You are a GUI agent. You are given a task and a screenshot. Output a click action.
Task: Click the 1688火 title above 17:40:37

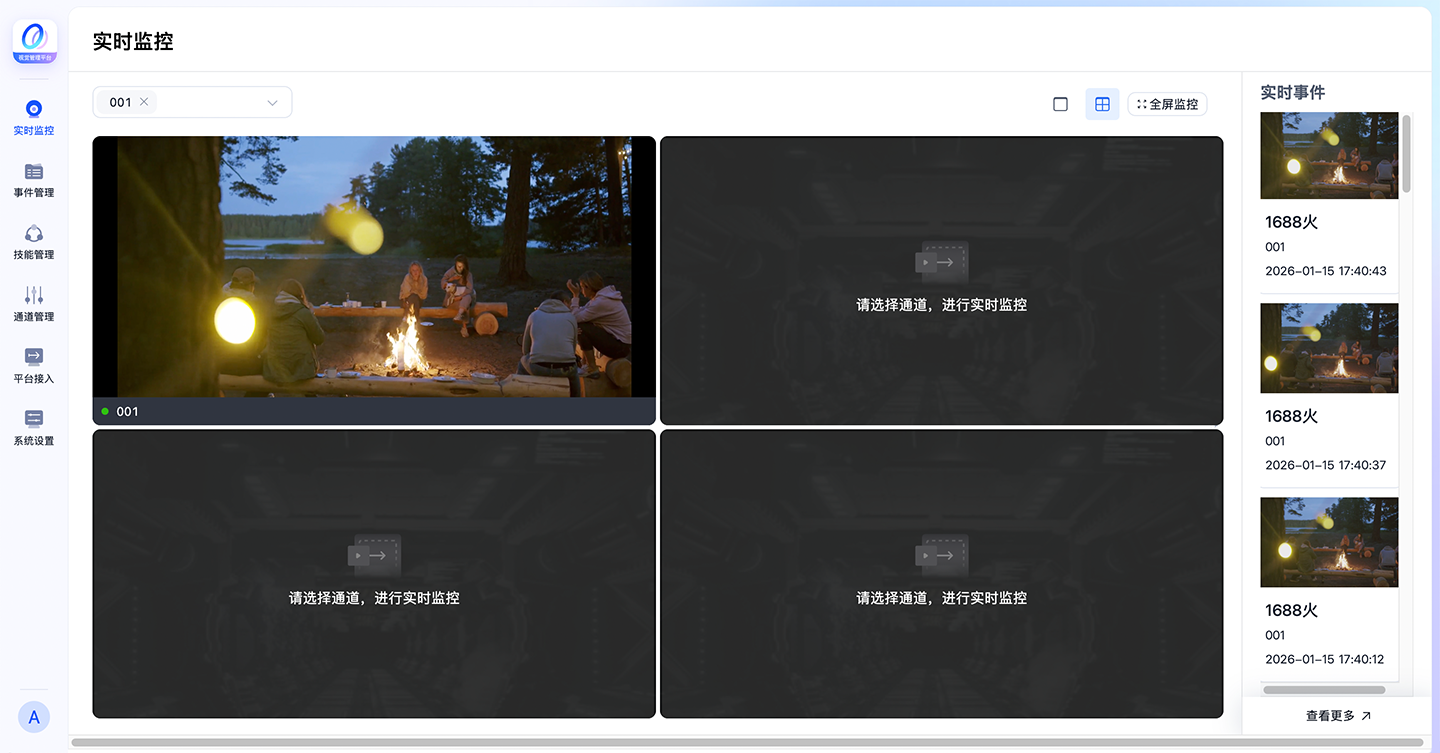tap(1291, 416)
